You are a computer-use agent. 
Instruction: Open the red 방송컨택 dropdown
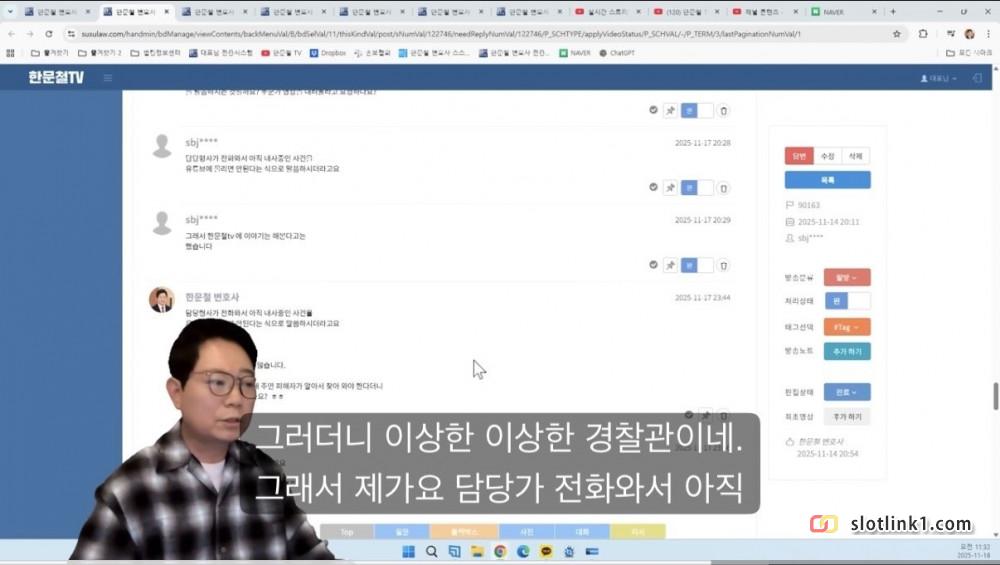(847, 277)
